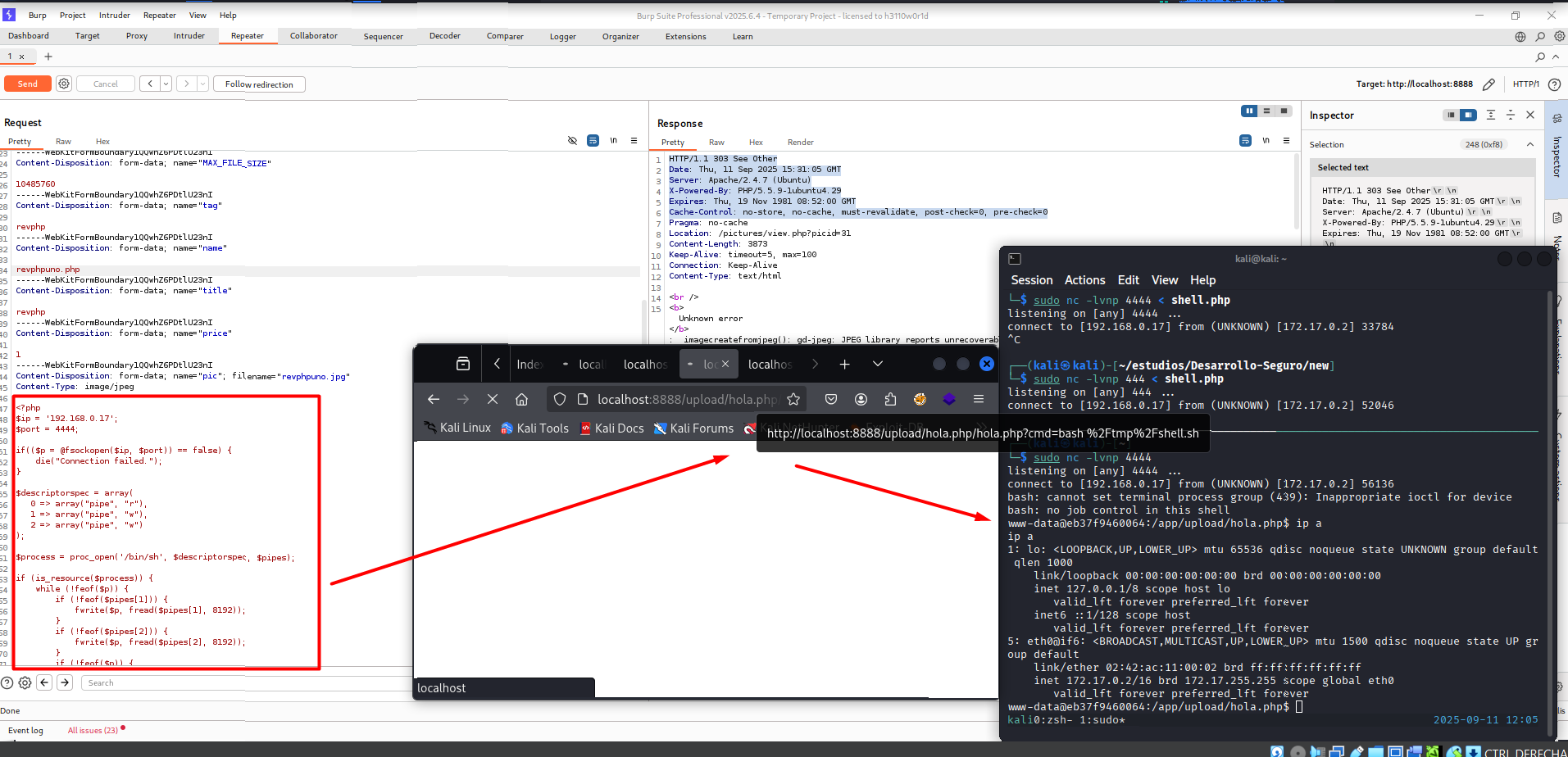Click Follow redirection button
This screenshot has height=757, width=1568.
(x=259, y=84)
